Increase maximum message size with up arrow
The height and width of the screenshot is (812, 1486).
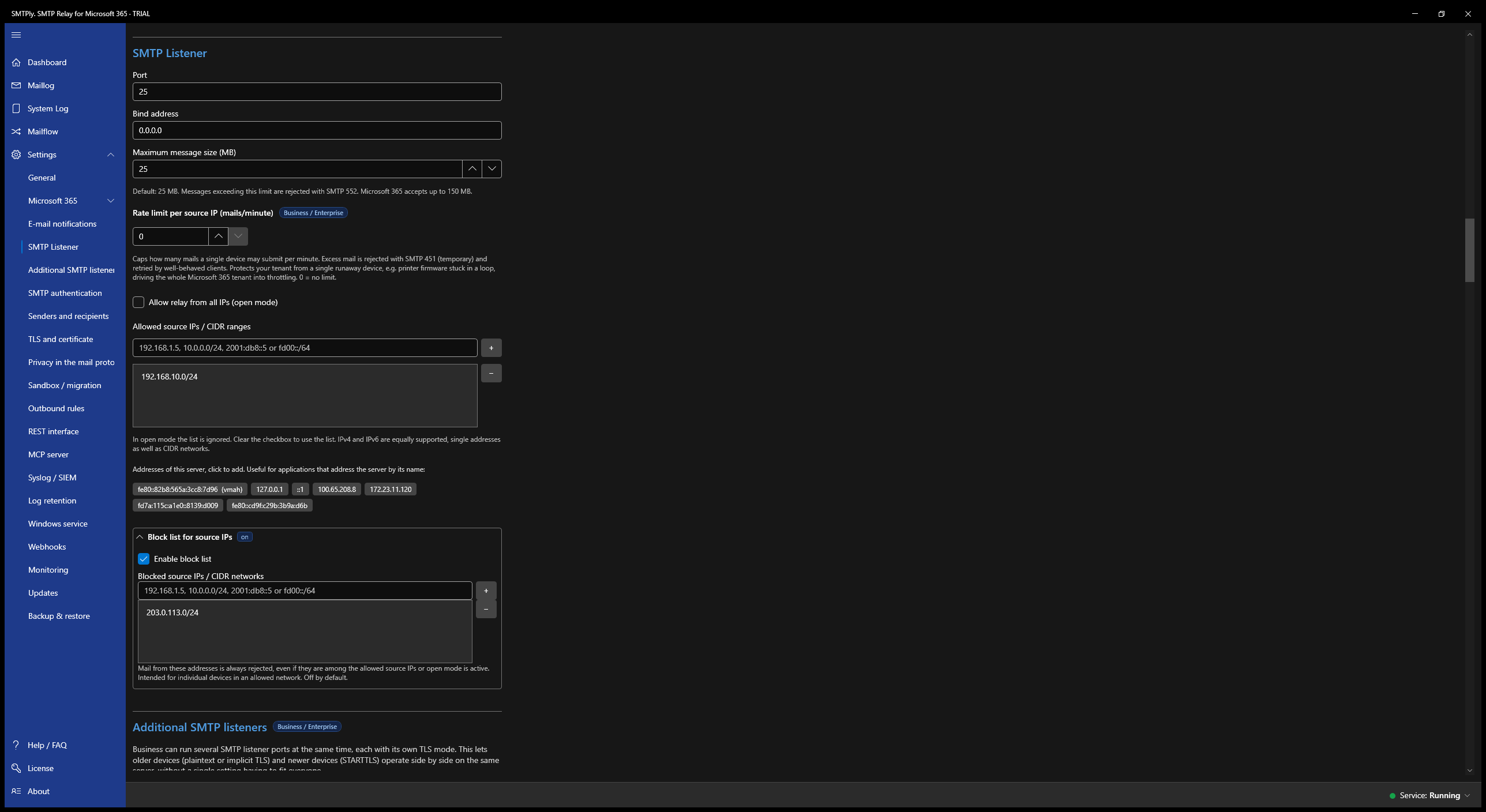pos(472,169)
